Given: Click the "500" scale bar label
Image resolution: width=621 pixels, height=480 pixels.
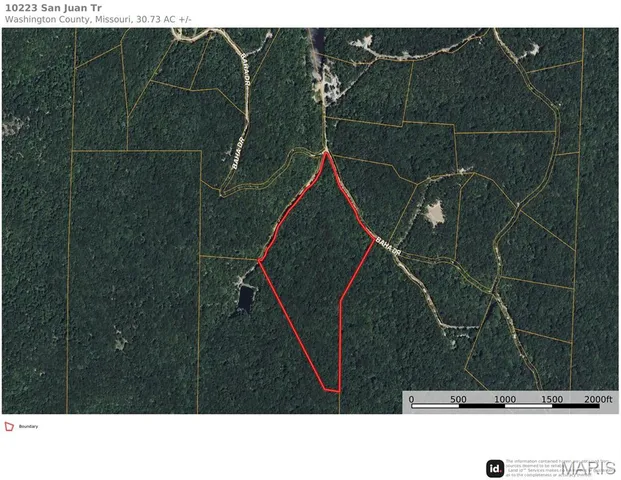Looking at the screenshot, I should coord(458,399).
